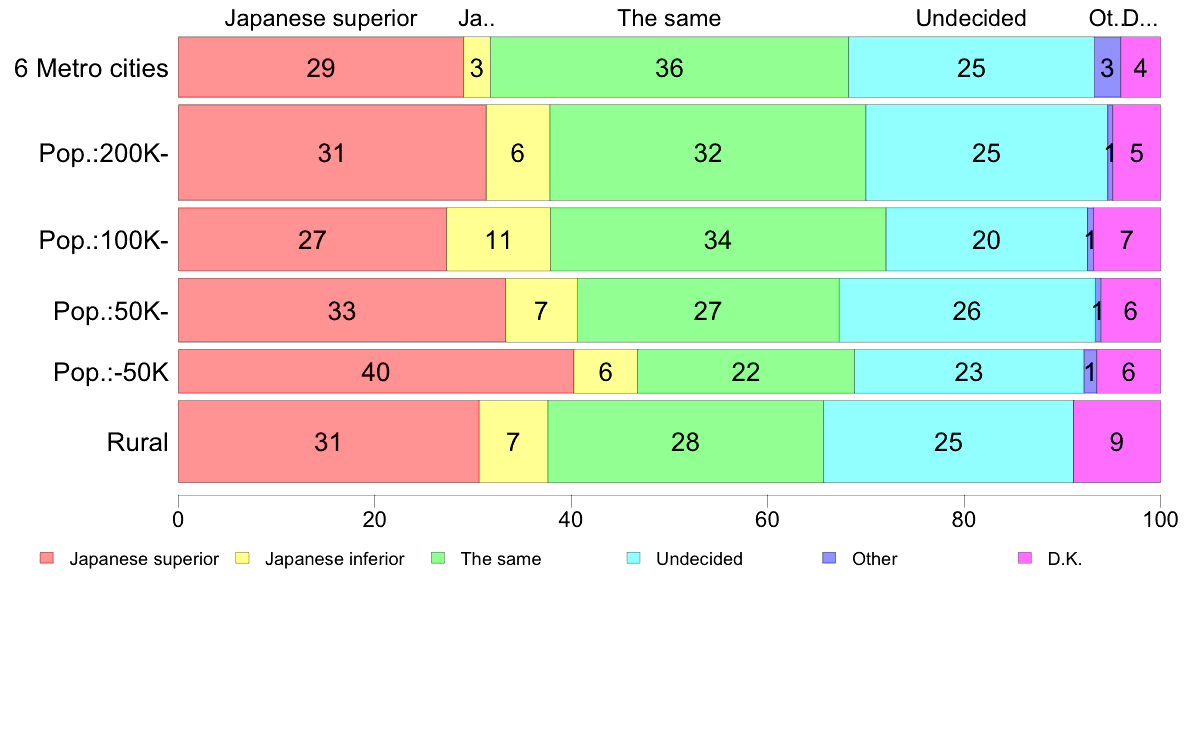Click the Japanese superior column header
Image resolution: width=1188 pixels, height=736 pixels.
coord(320,18)
